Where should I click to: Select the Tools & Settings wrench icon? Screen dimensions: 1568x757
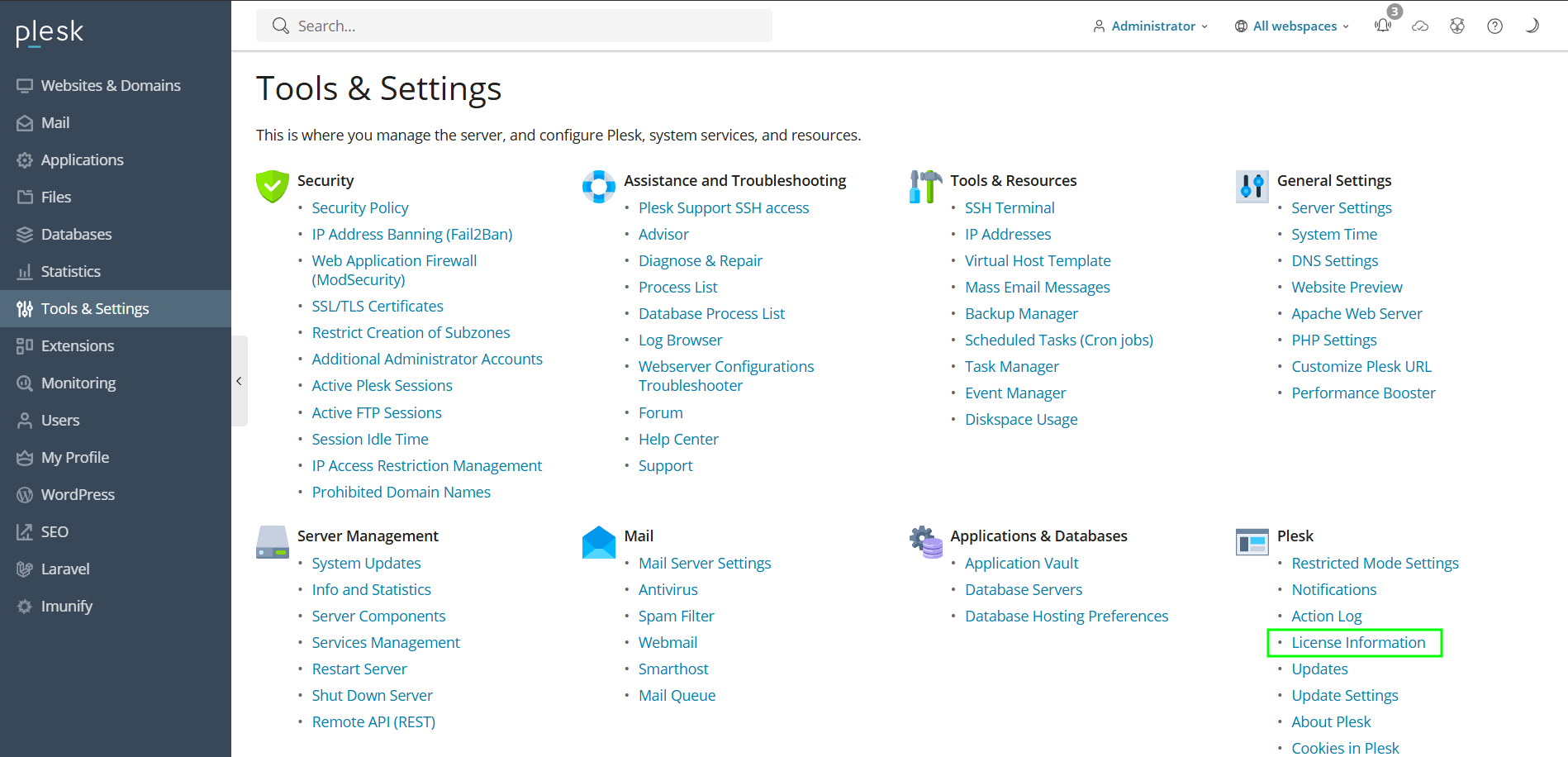tap(24, 308)
